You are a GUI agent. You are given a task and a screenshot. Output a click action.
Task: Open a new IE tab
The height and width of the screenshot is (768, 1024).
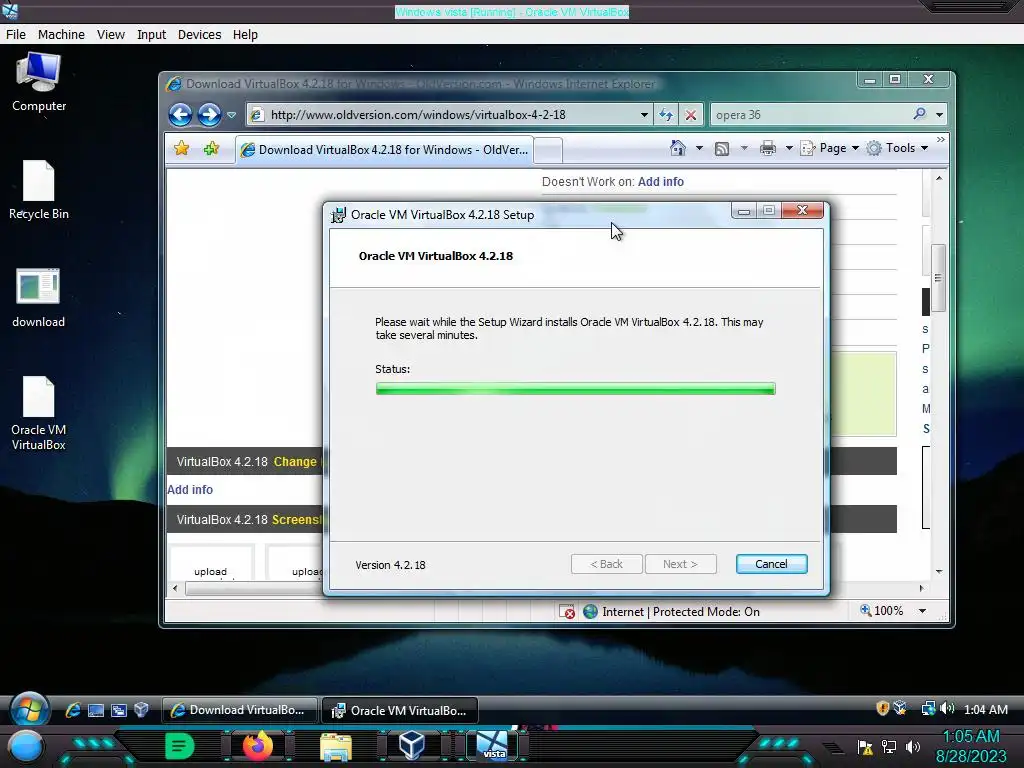click(549, 151)
